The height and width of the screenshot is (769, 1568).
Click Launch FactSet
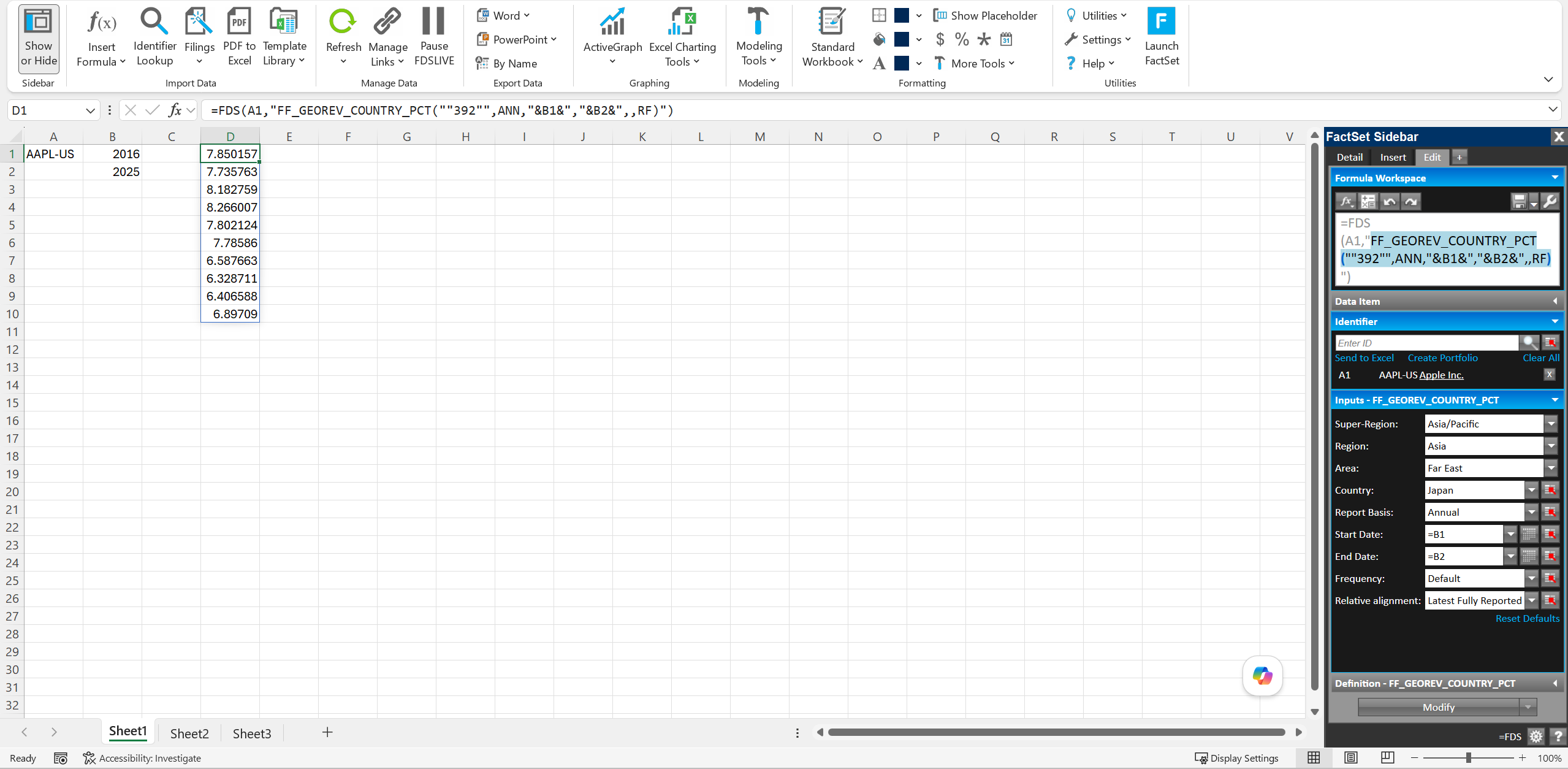click(x=1162, y=37)
